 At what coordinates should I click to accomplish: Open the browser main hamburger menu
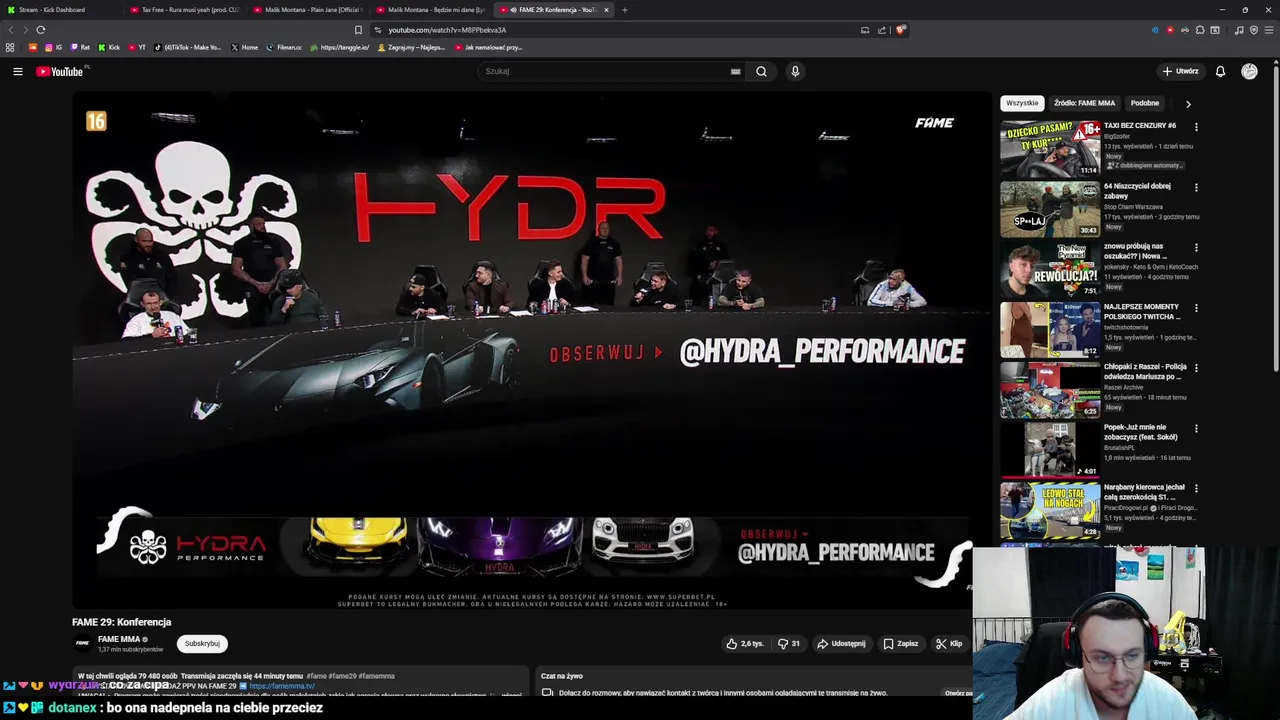(x=1268, y=30)
